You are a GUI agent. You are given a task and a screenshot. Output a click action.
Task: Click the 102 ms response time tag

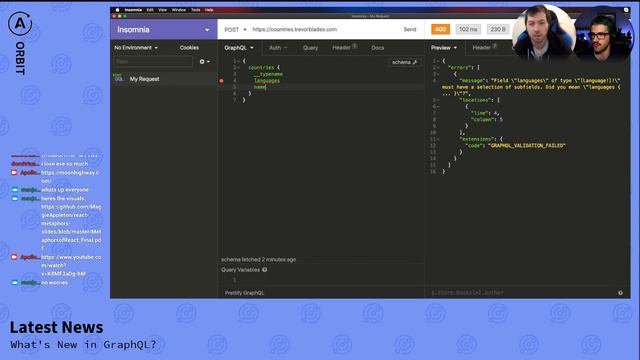468,29
